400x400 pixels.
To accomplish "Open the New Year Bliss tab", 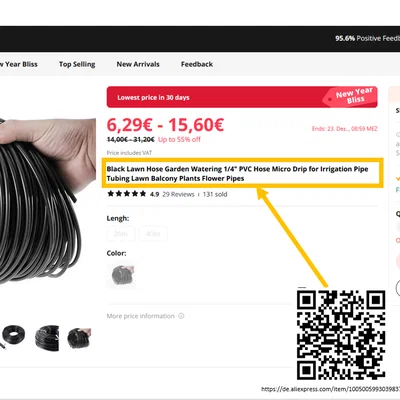I will [19, 64].
